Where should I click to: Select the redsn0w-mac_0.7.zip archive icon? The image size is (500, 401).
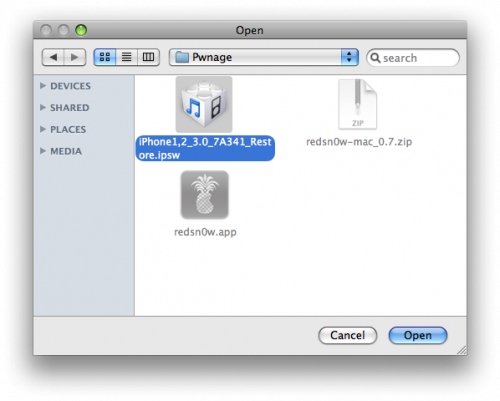click(358, 104)
